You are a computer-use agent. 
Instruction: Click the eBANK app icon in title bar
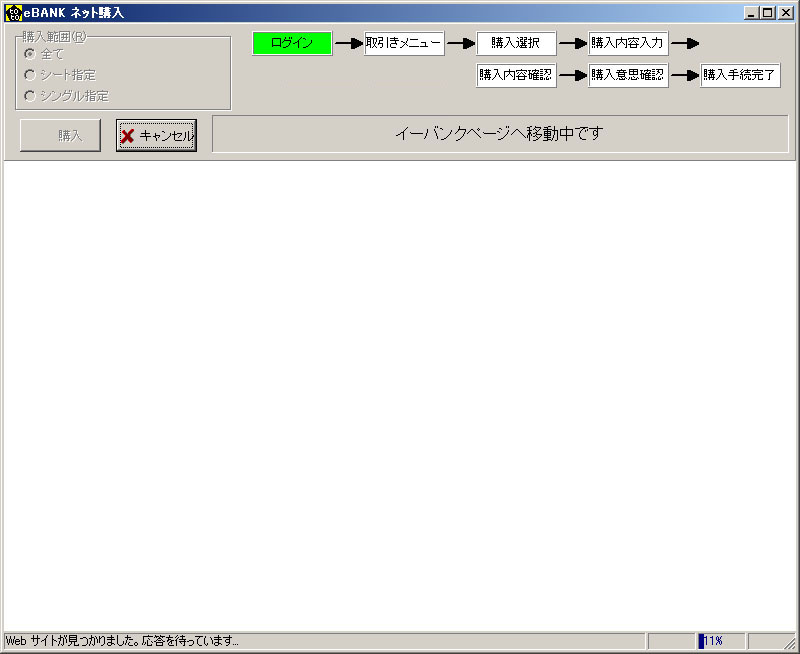[13, 12]
